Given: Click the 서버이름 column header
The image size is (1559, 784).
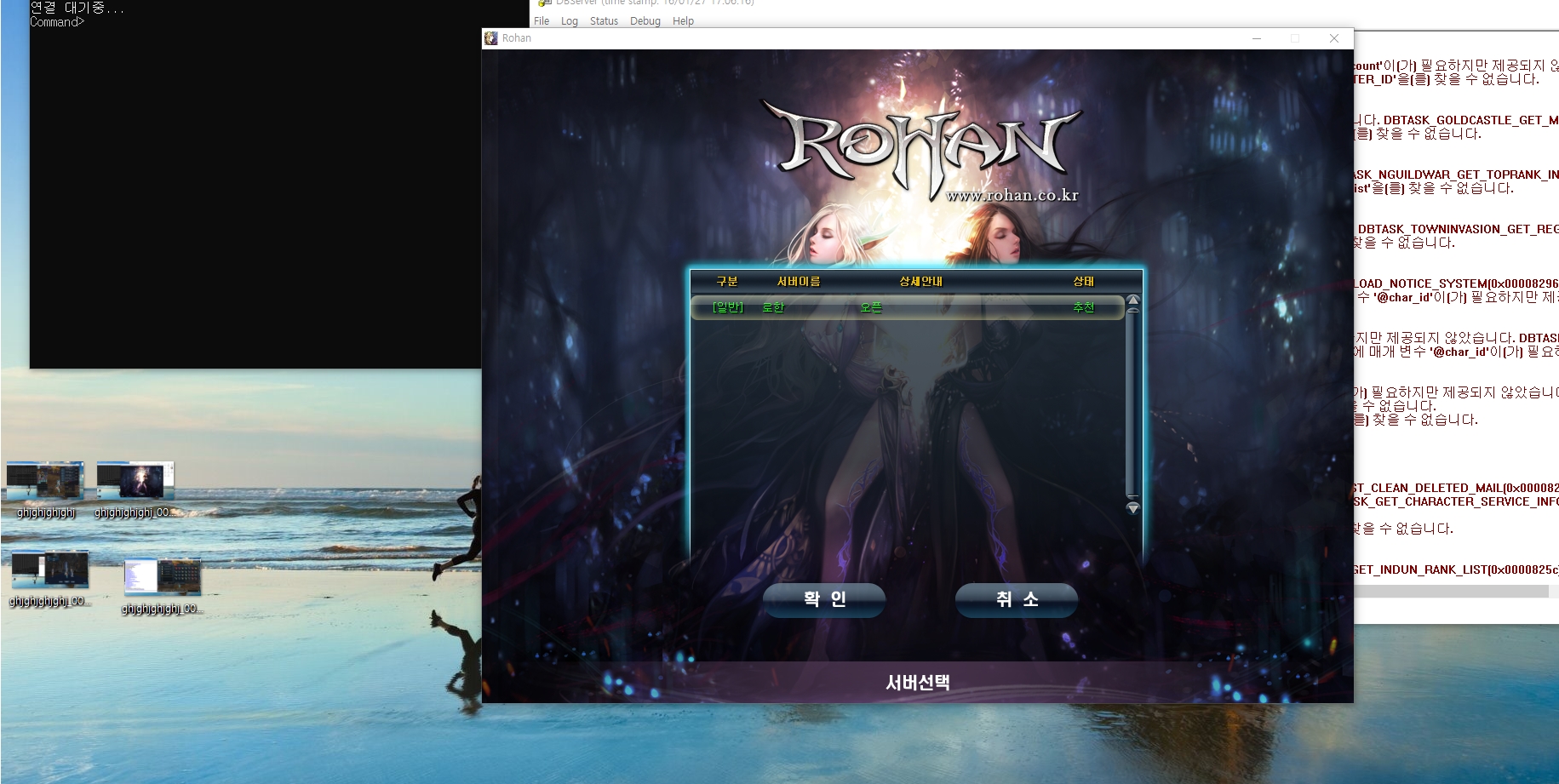Looking at the screenshot, I should [x=799, y=281].
